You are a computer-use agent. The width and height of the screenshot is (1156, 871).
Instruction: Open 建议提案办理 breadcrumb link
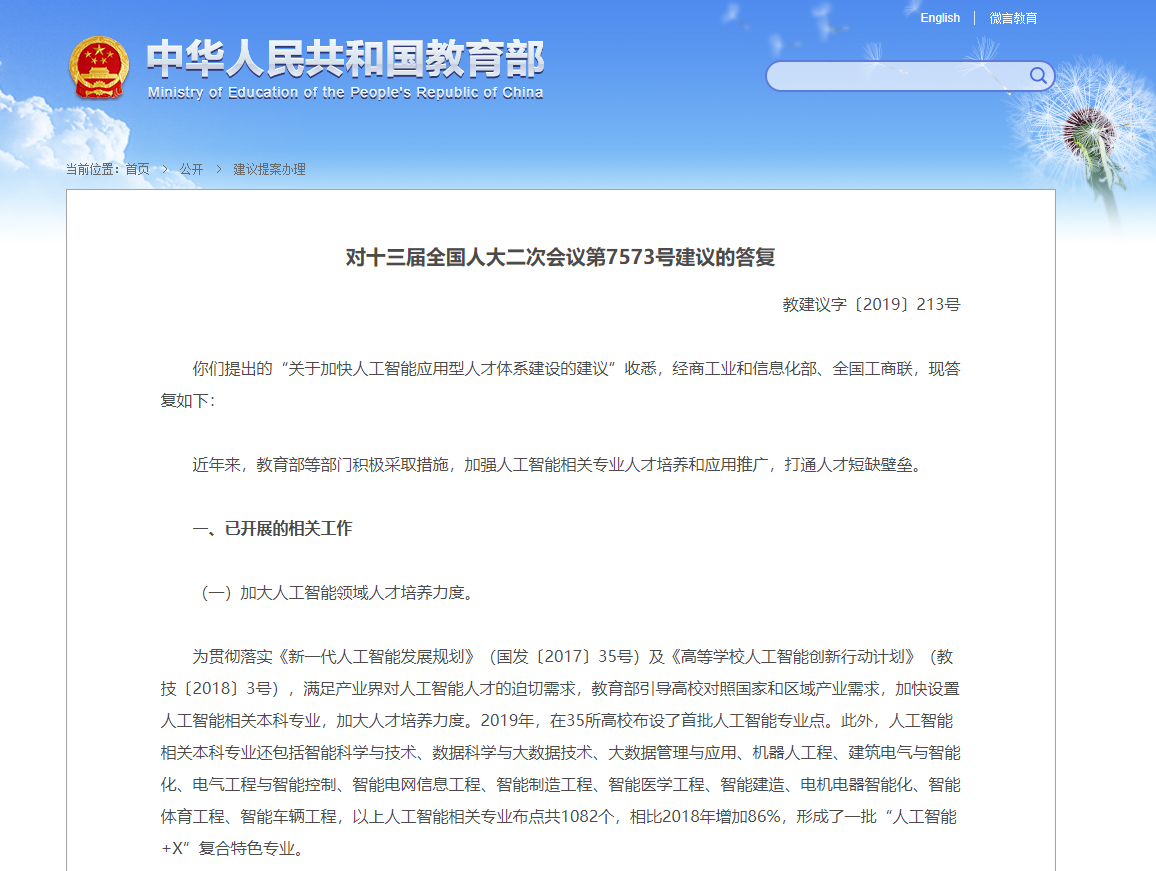269,169
